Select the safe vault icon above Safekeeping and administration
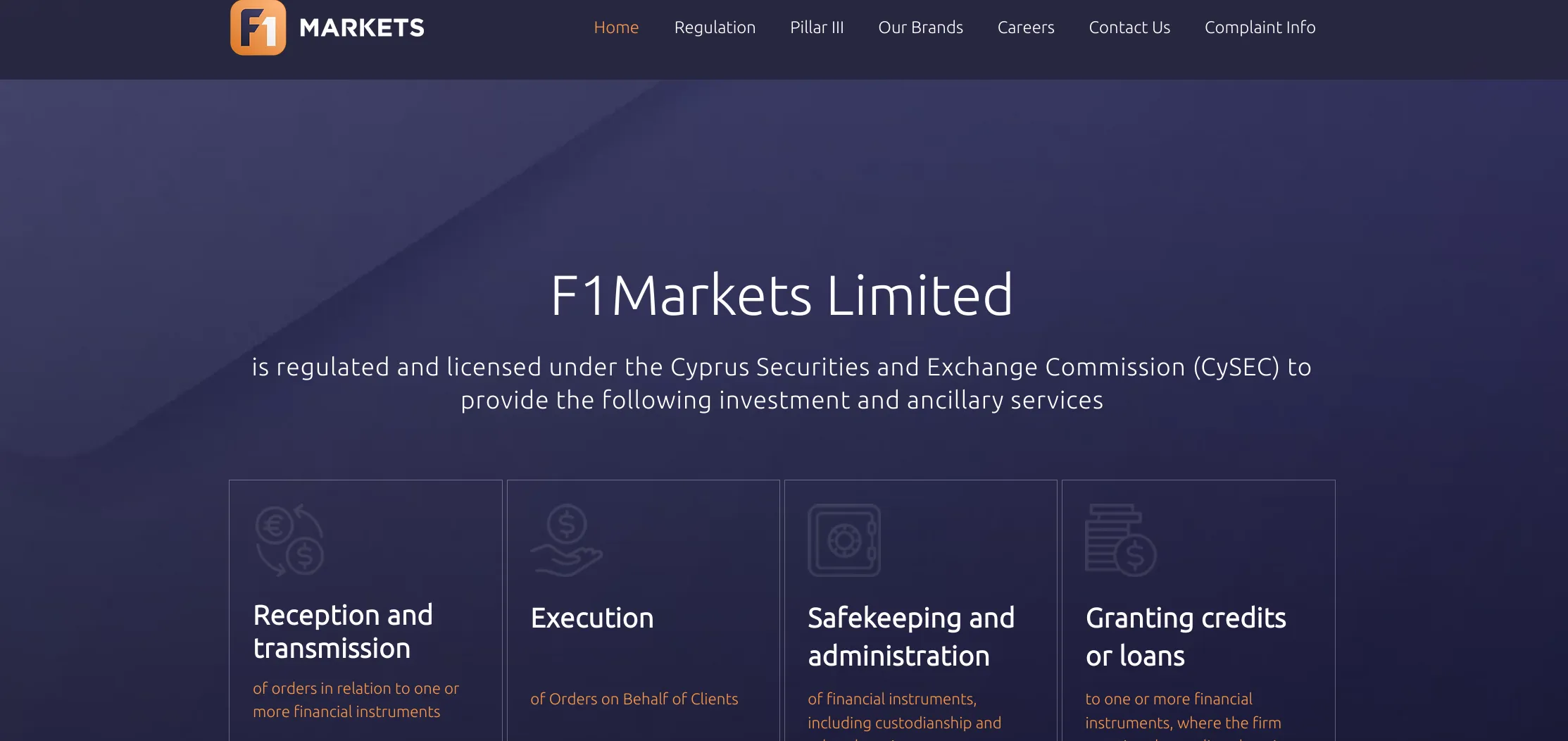The image size is (1568, 741). (x=843, y=539)
